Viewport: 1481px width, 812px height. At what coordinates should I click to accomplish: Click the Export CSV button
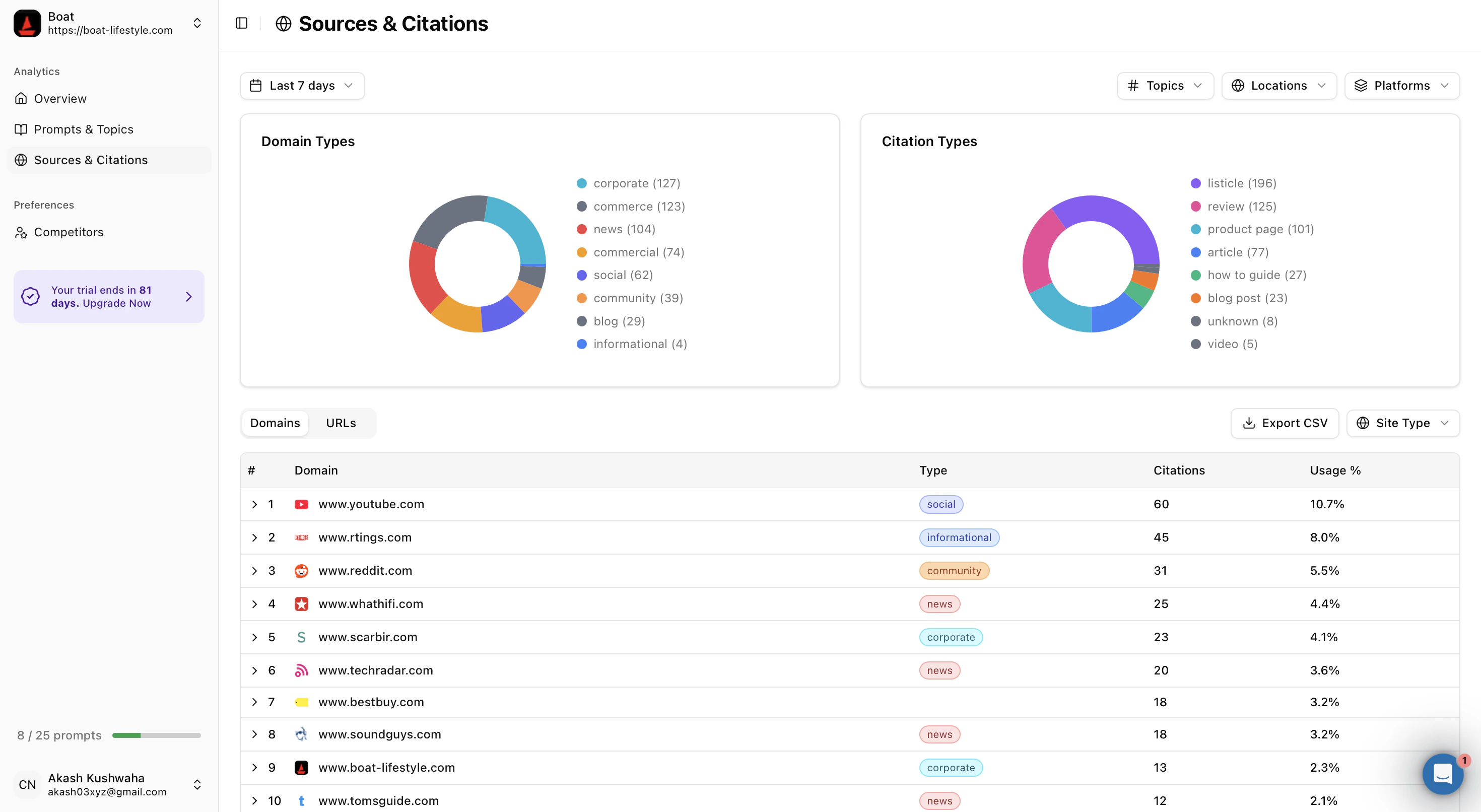(x=1285, y=423)
